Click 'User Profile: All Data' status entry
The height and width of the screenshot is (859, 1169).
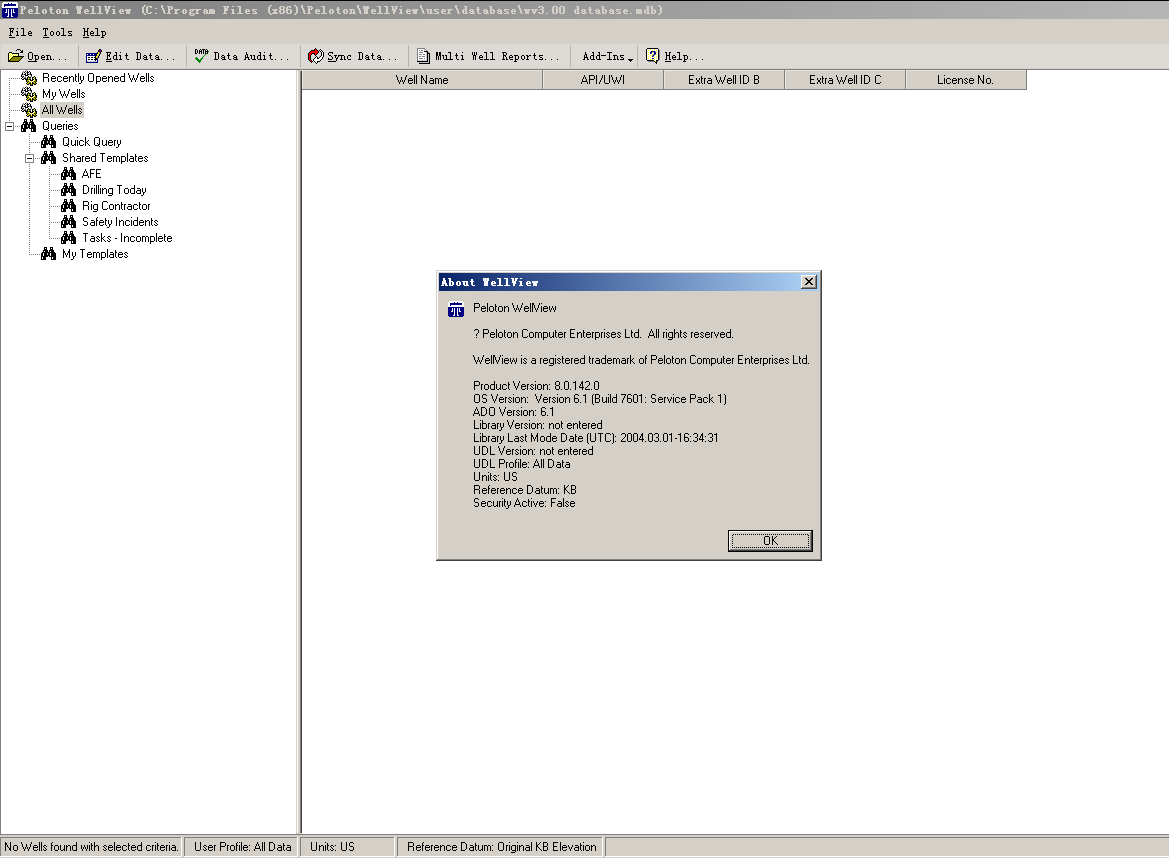point(242,847)
